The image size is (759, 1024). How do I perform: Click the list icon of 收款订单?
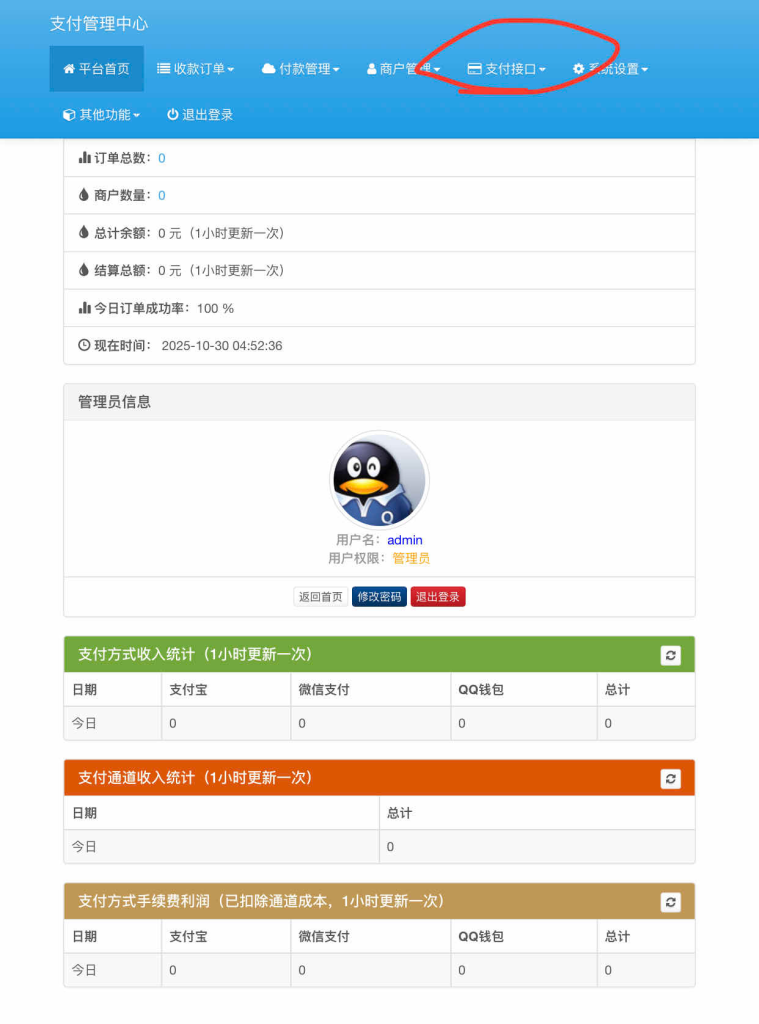(x=163, y=69)
